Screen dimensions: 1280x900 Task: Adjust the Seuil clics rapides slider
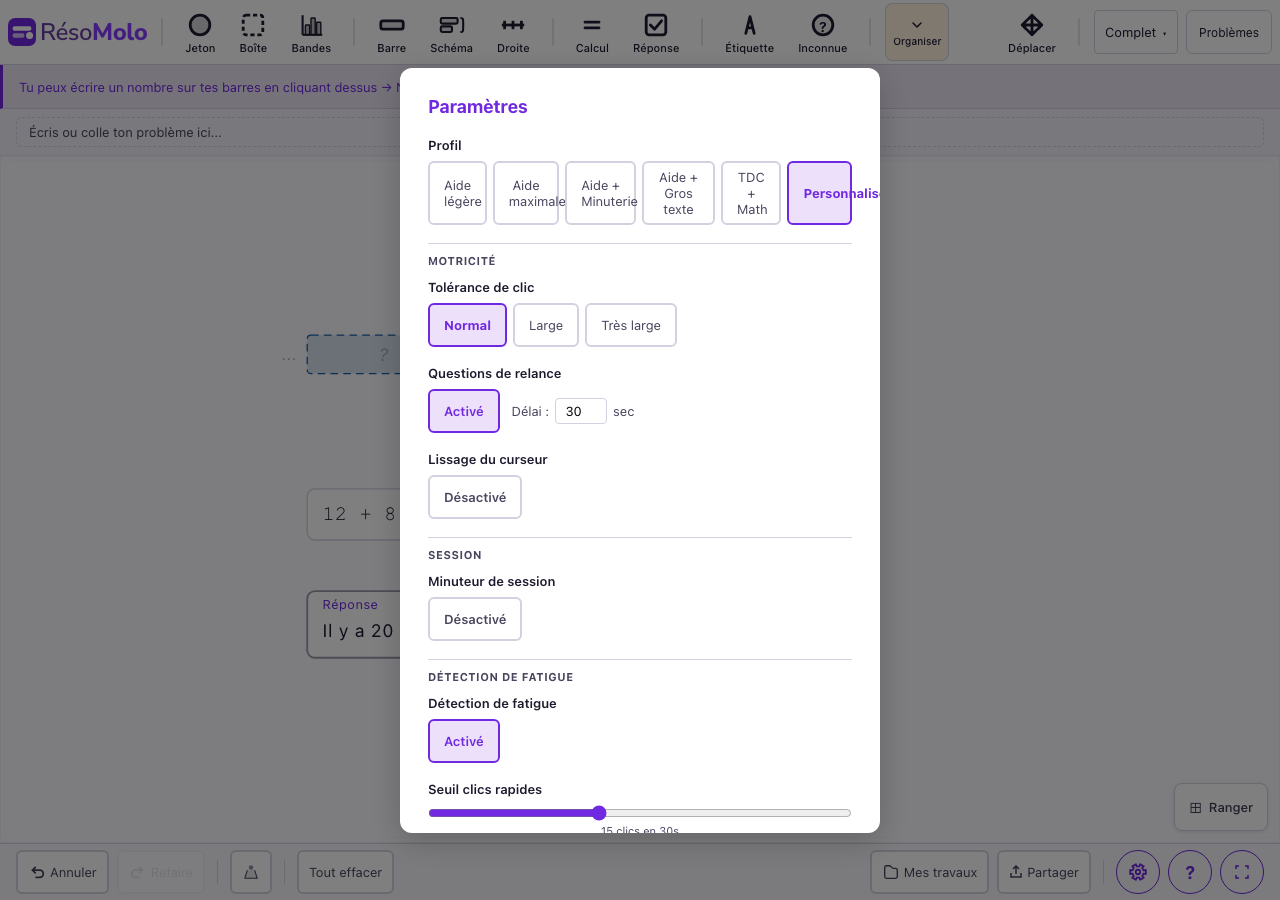click(599, 813)
